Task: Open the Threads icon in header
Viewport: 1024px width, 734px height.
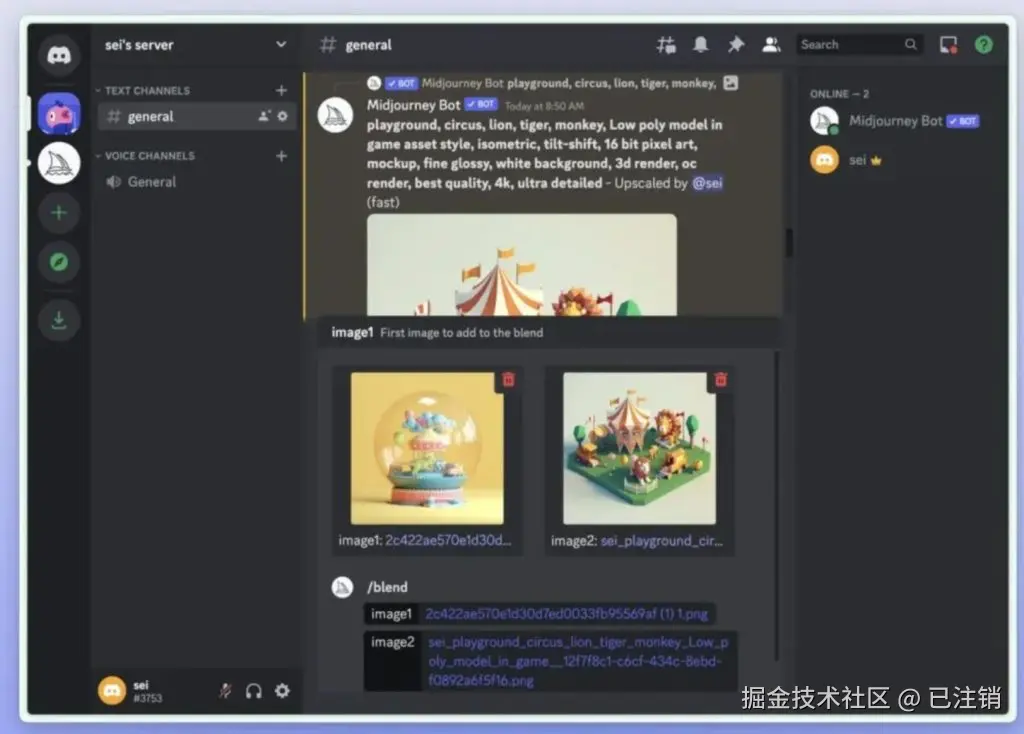Action: pos(666,45)
